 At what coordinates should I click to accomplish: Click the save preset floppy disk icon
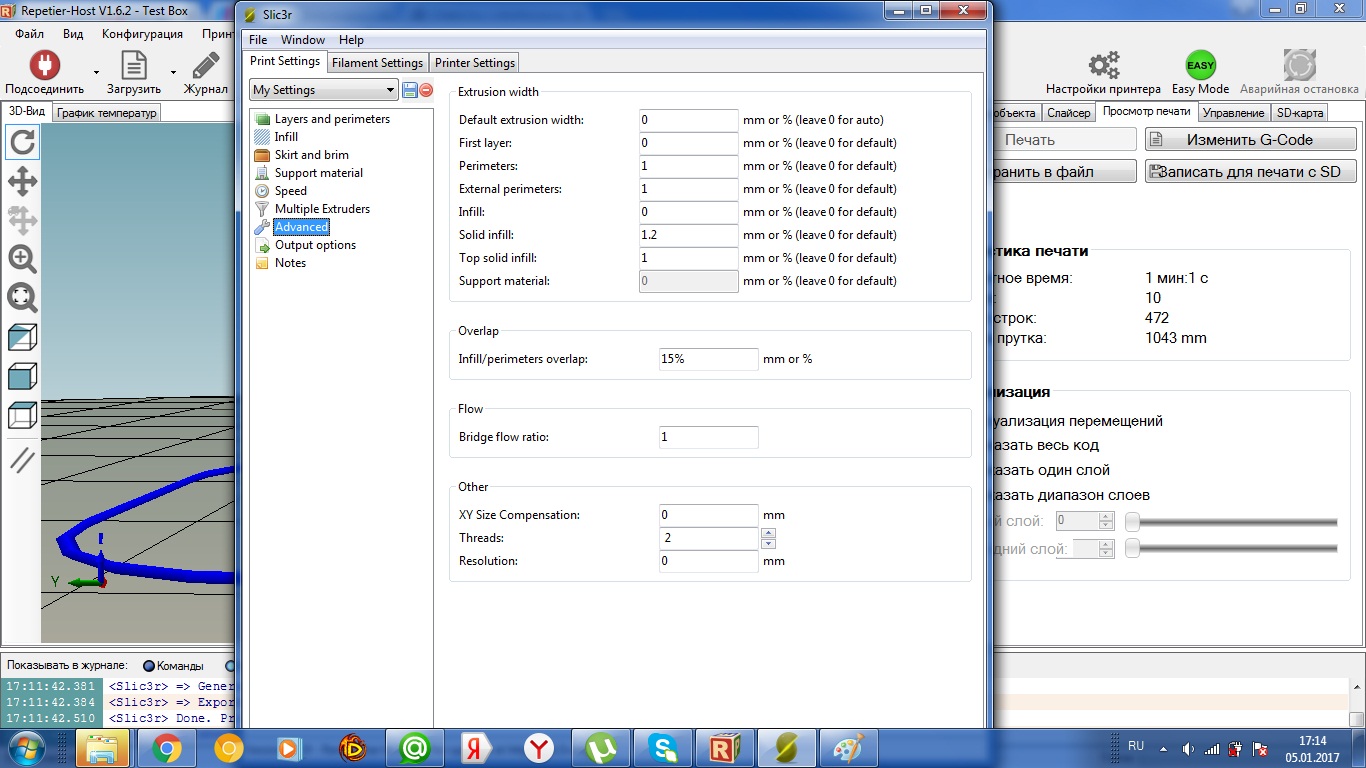[x=410, y=90]
